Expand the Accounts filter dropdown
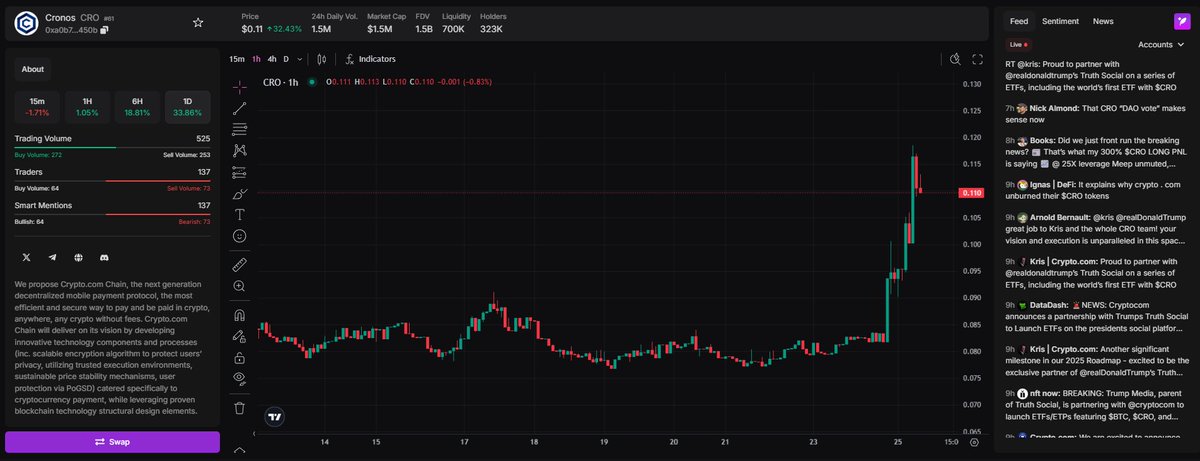The height and width of the screenshot is (461, 1200). (1160, 45)
